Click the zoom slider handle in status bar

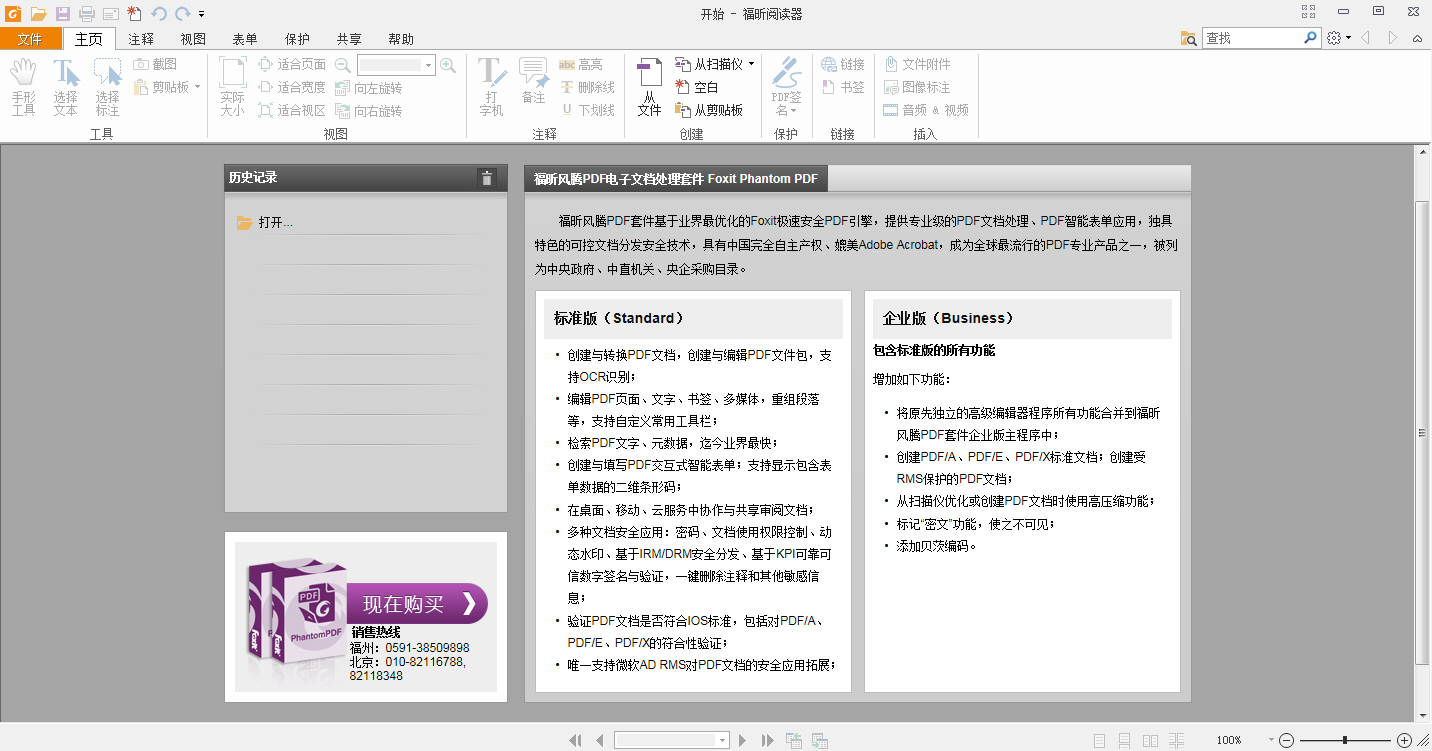1345,740
